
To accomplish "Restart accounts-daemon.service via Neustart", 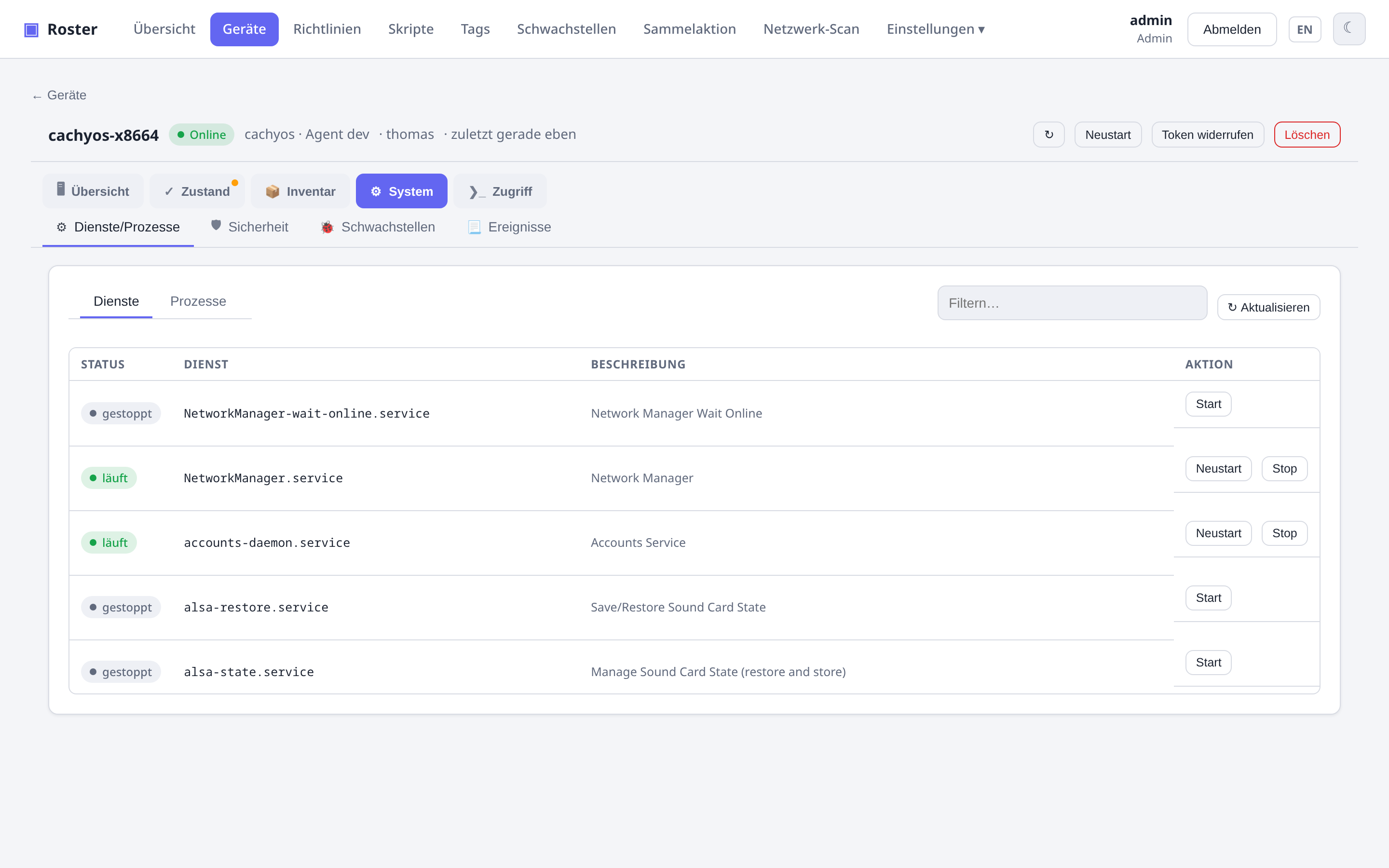I will click(1218, 533).
